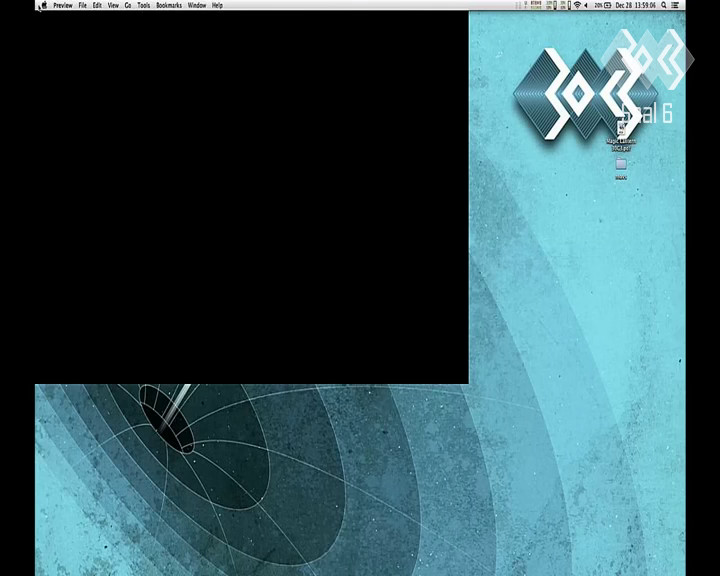Image resolution: width=720 pixels, height=576 pixels.
Task: Open Notification Center list icon
Action: point(675,5)
